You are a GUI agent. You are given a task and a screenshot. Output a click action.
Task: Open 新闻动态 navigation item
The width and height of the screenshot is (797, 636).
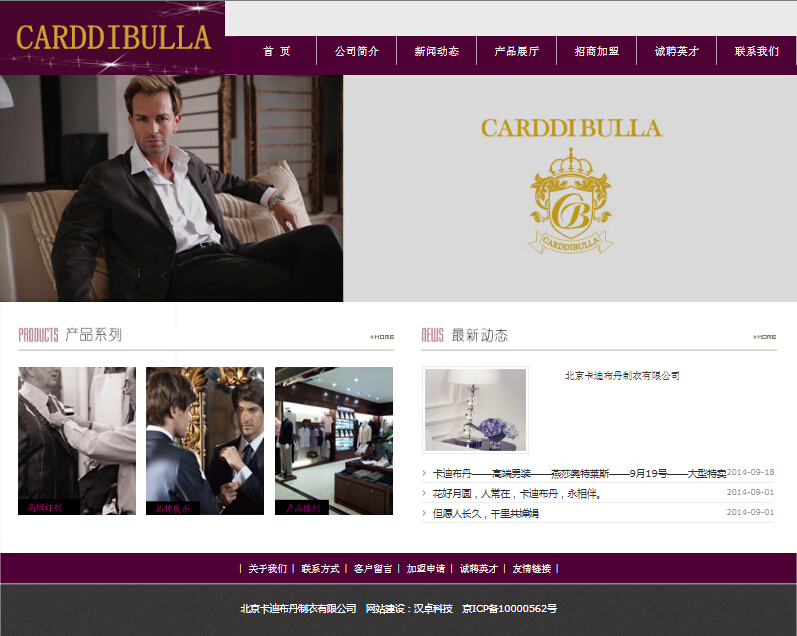pos(437,51)
